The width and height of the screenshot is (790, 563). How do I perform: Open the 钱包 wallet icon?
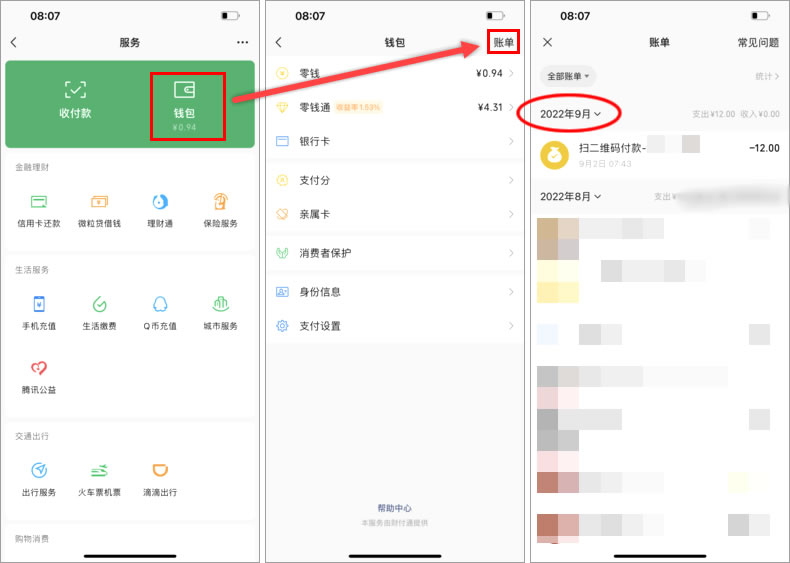pos(184,90)
